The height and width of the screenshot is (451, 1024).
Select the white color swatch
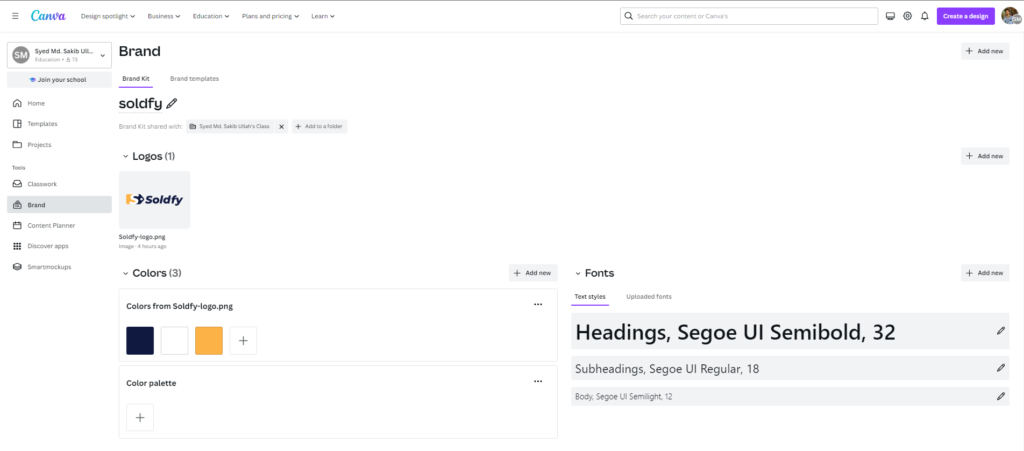[174, 341]
